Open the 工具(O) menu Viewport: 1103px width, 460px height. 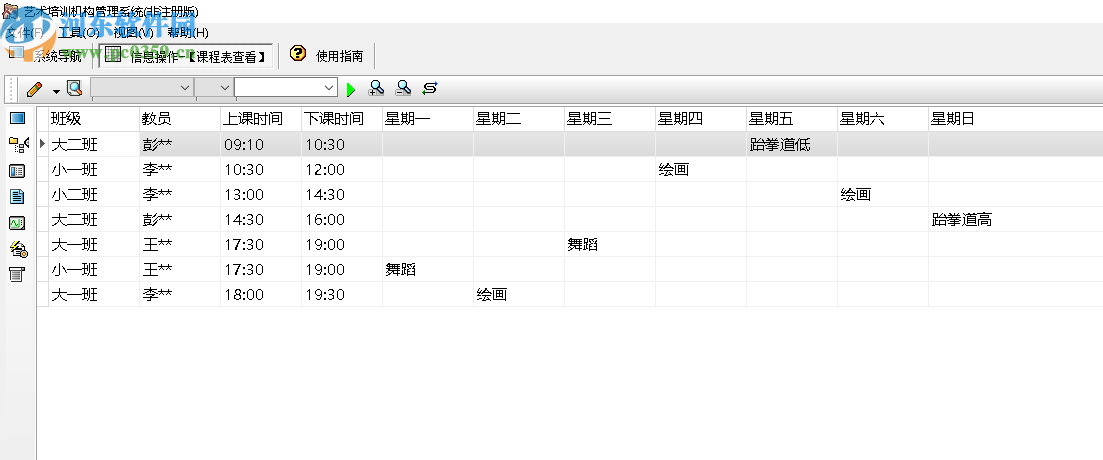(x=79, y=32)
